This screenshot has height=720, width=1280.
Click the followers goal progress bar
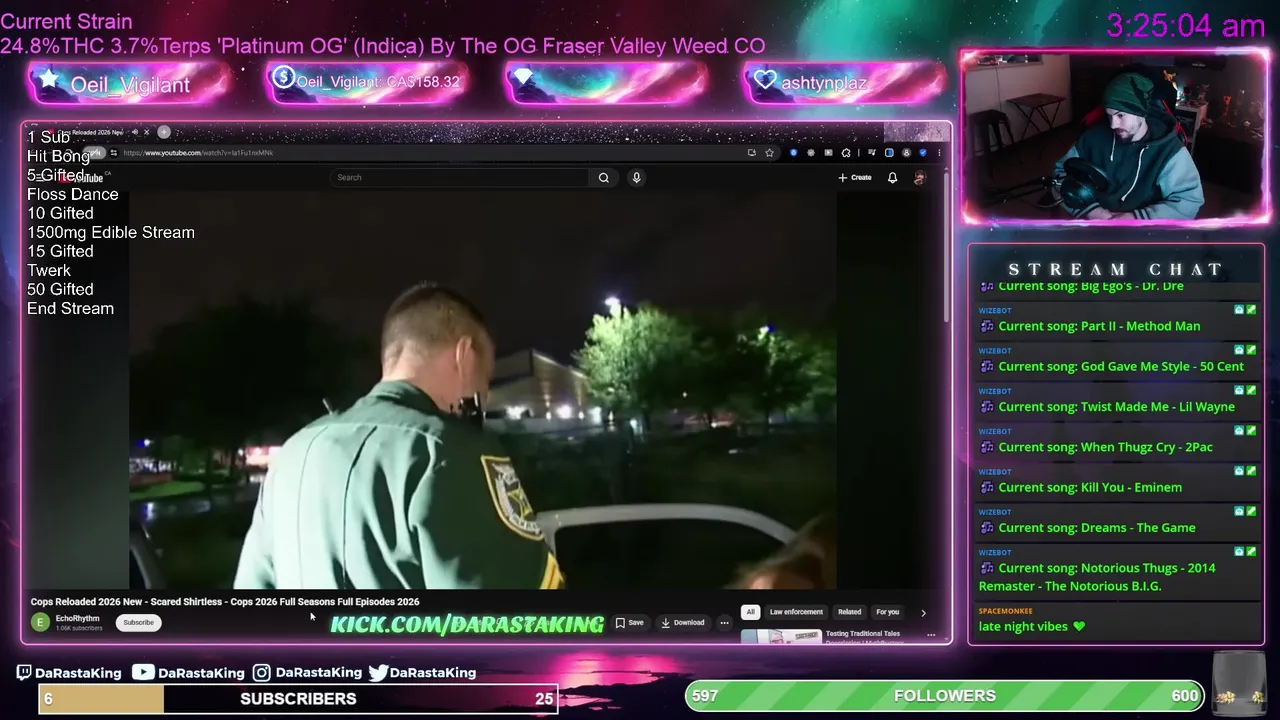(945, 696)
